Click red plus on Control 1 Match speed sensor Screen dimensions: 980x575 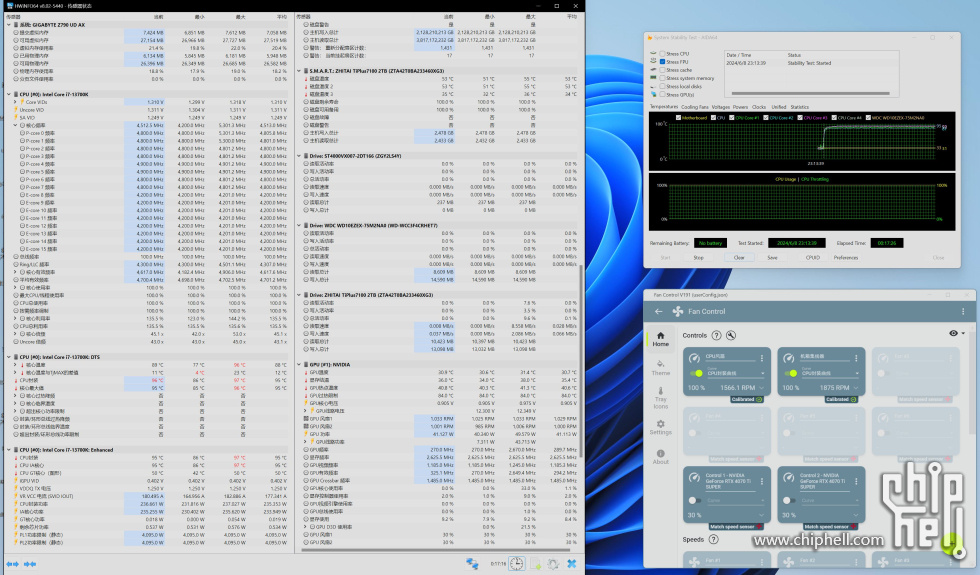click(758, 527)
